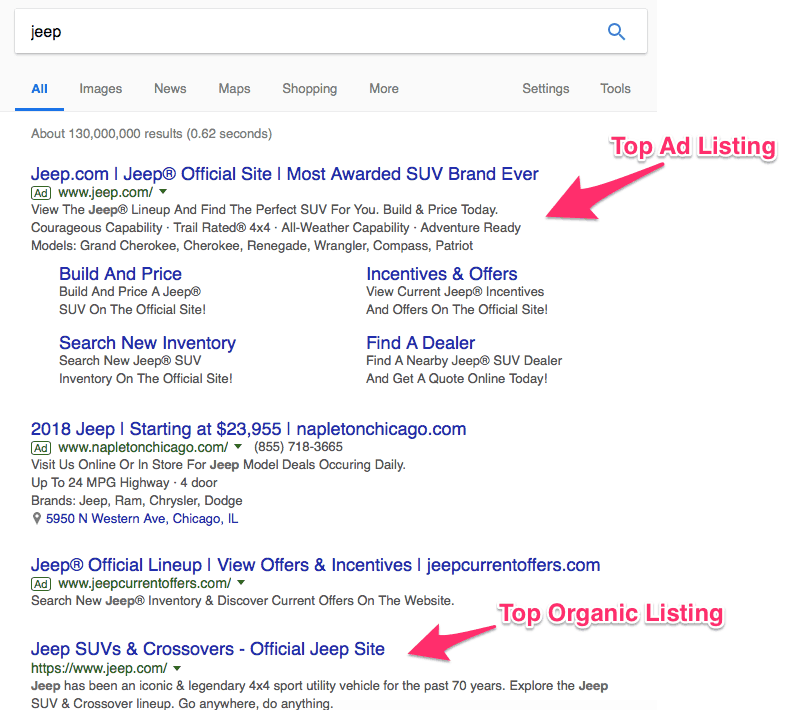Open dropdown arrow beside www.jeepcurrentoffers.com/

[241, 583]
